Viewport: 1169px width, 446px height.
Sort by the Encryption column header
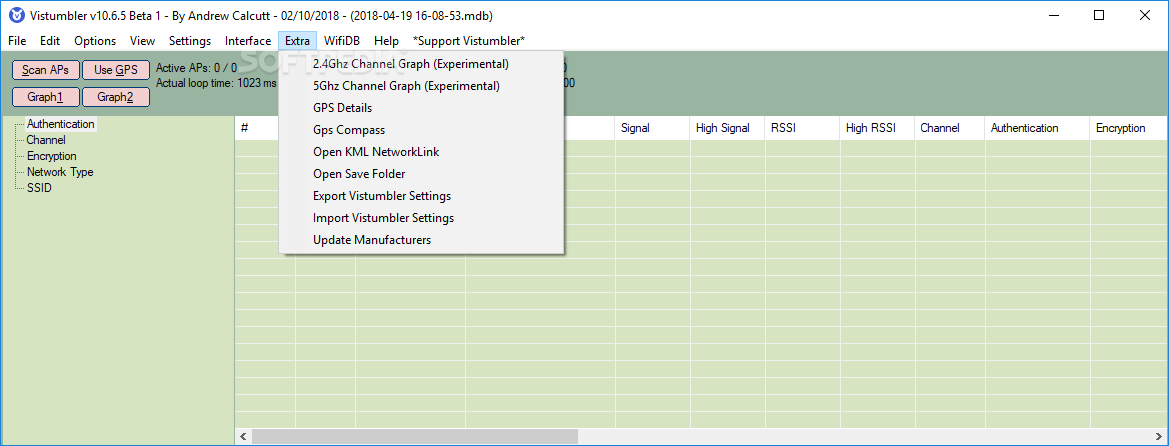coord(1129,128)
